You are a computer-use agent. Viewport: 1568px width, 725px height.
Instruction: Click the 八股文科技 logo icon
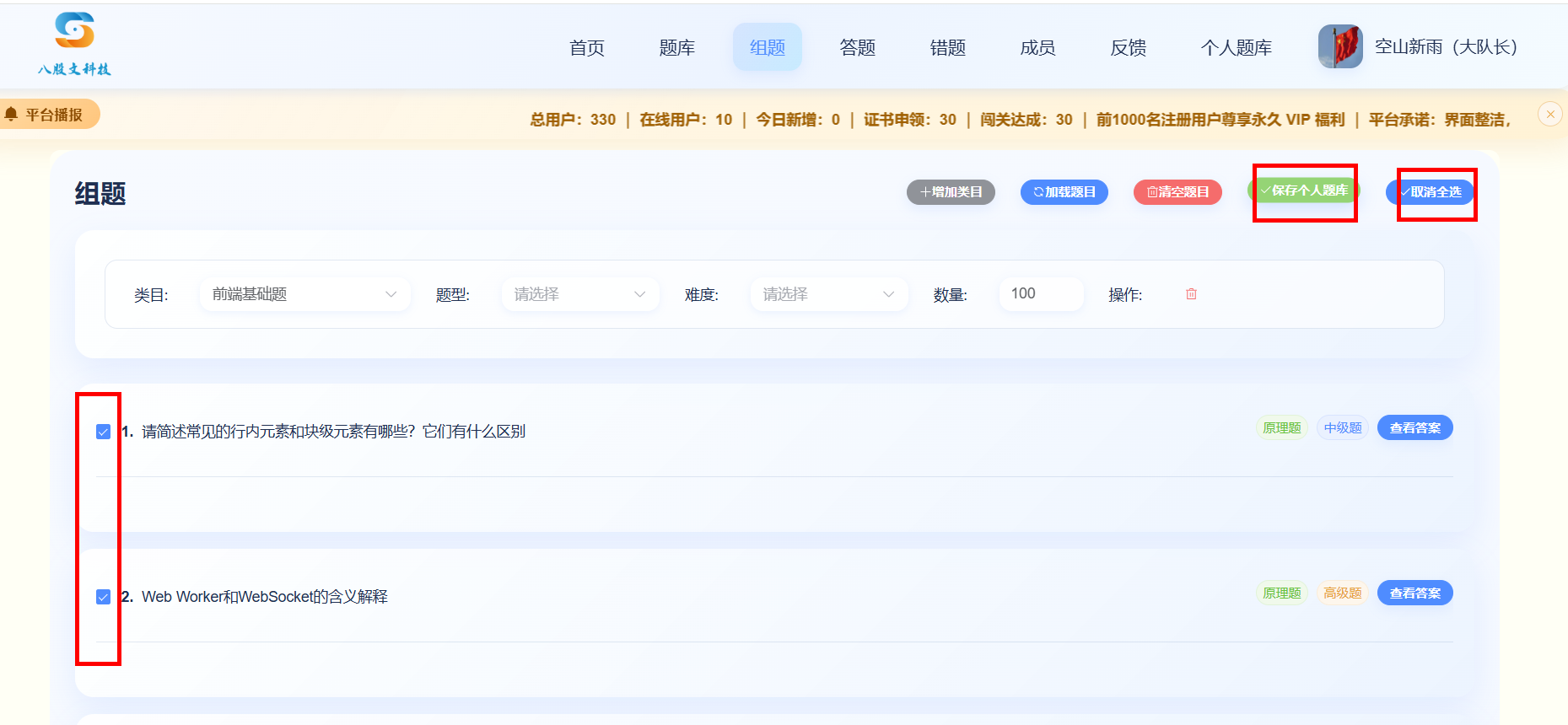coord(74,30)
